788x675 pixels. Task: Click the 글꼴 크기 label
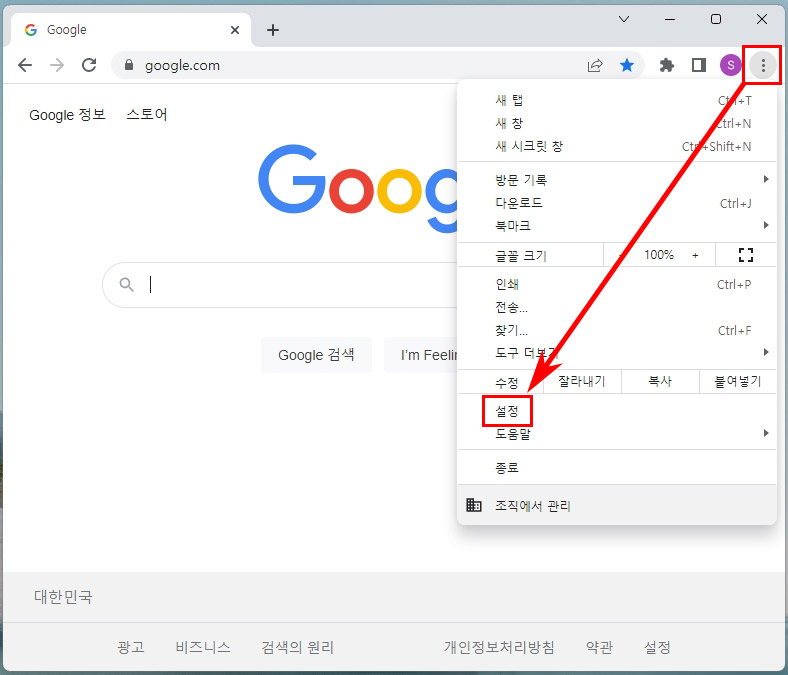521,256
